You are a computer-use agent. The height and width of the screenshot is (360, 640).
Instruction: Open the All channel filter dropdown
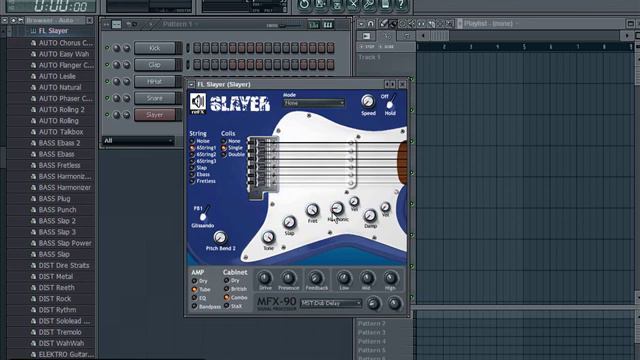138,140
